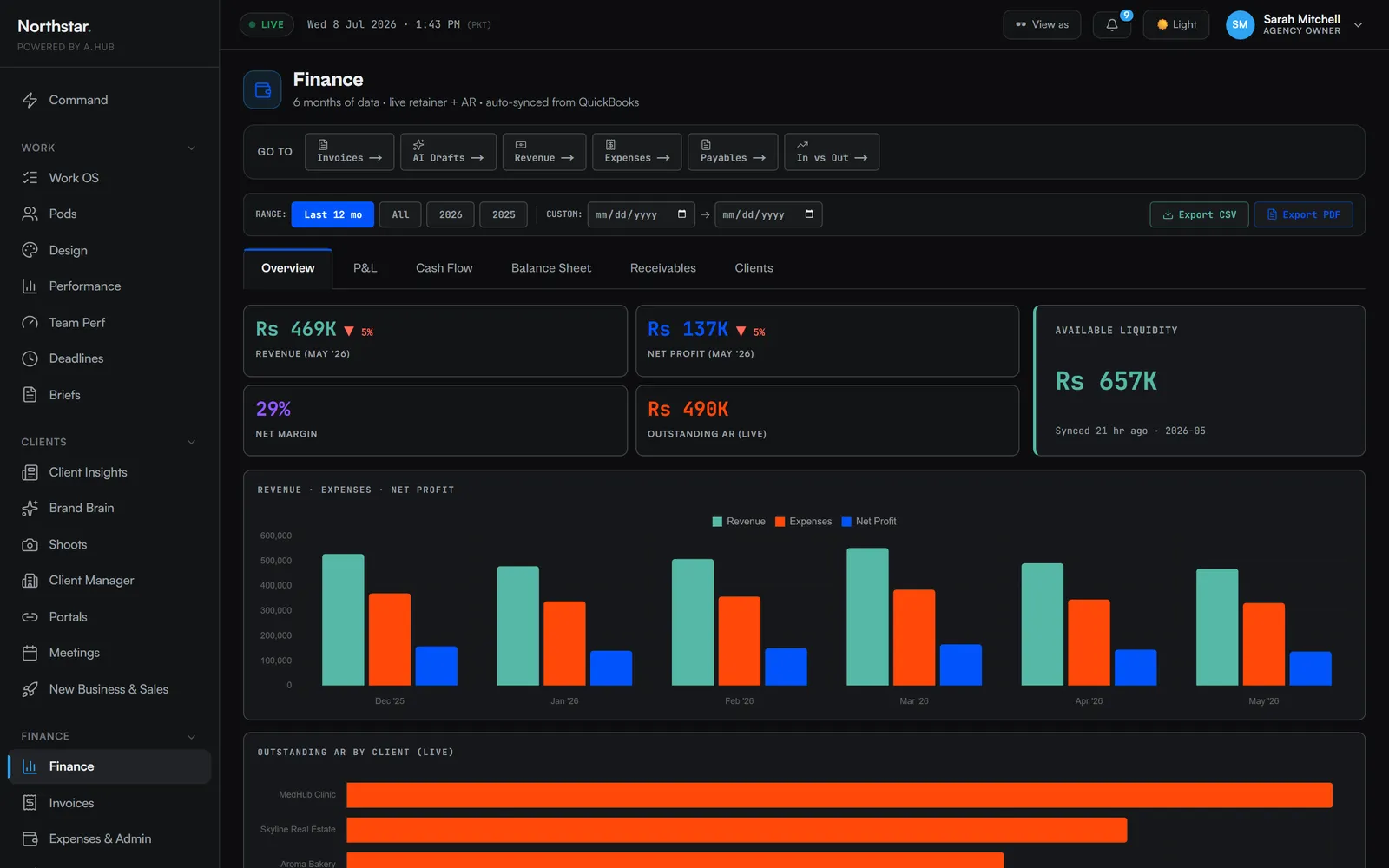This screenshot has height=868, width=1389.
Task: Go to AI Drafts shortcut
Action: pyautogui.click(x=448, y=152)
